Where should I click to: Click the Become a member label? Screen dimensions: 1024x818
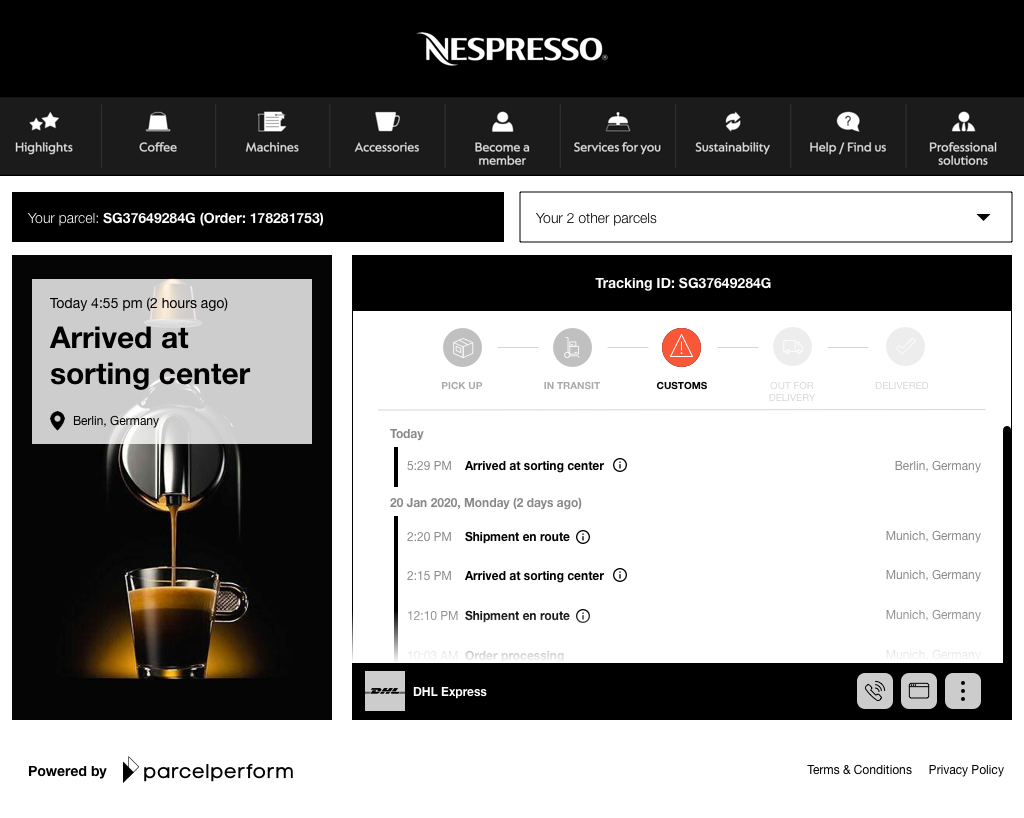point(502,154)
